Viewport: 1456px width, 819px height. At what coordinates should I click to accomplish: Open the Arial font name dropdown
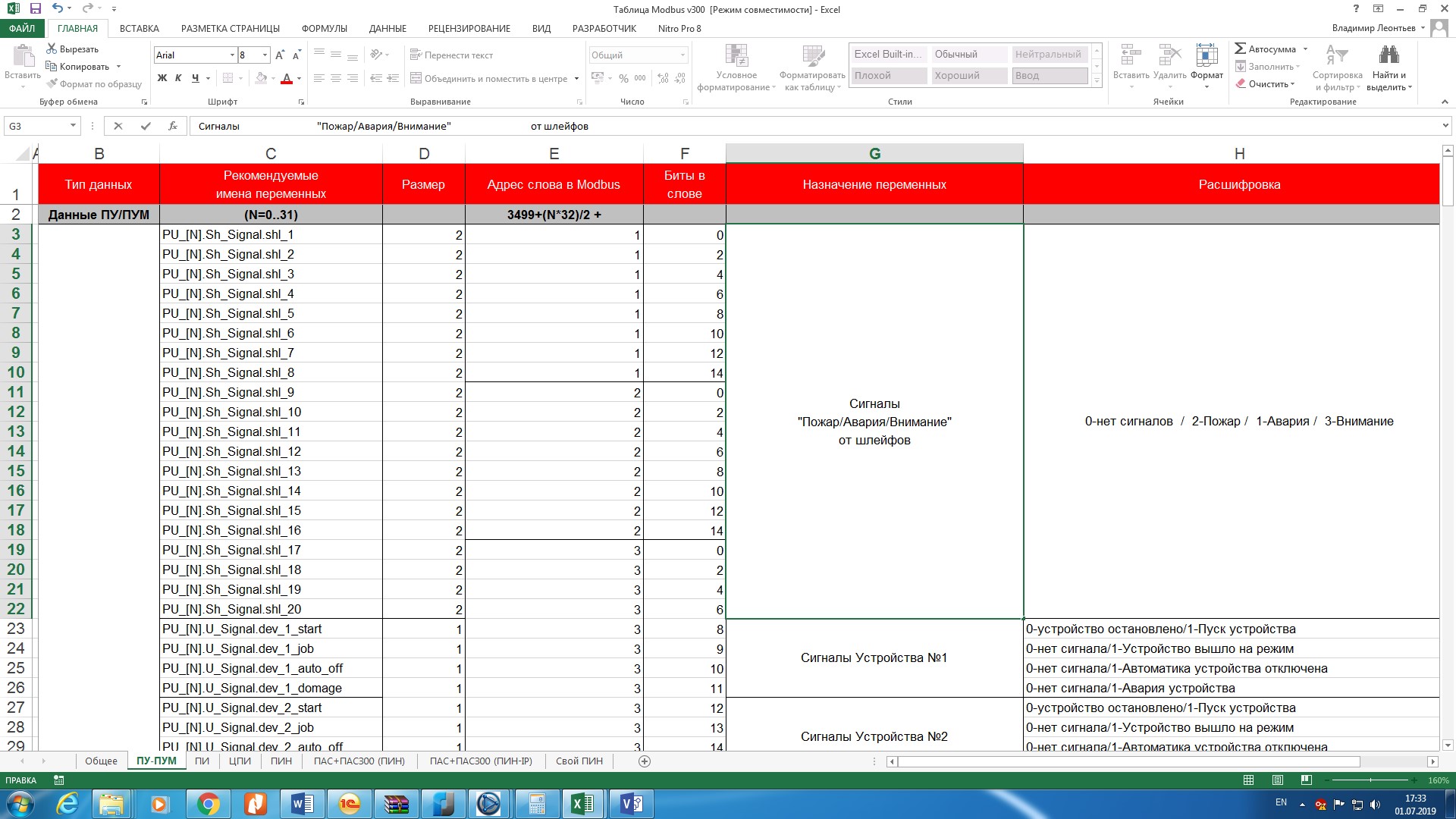click(x=232, y=55)
